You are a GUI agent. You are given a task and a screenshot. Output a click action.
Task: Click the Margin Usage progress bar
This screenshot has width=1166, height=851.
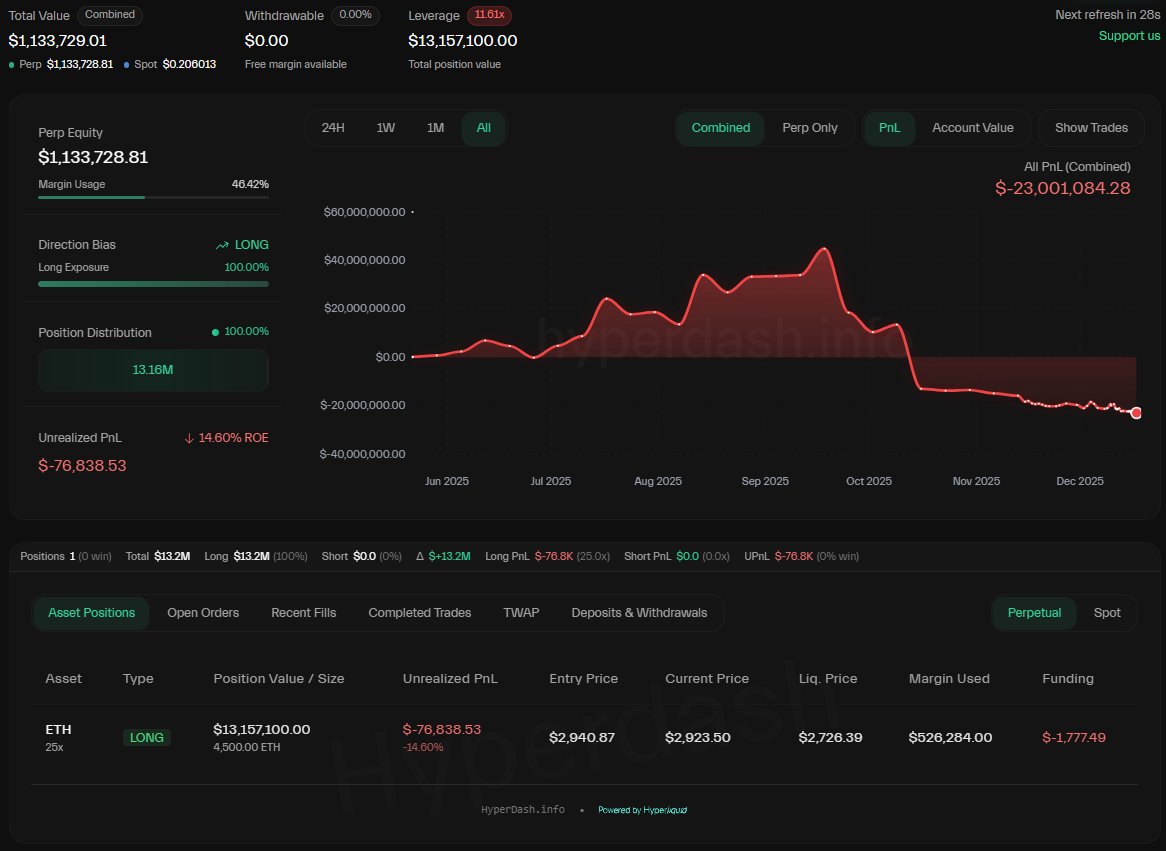point(153,197)
